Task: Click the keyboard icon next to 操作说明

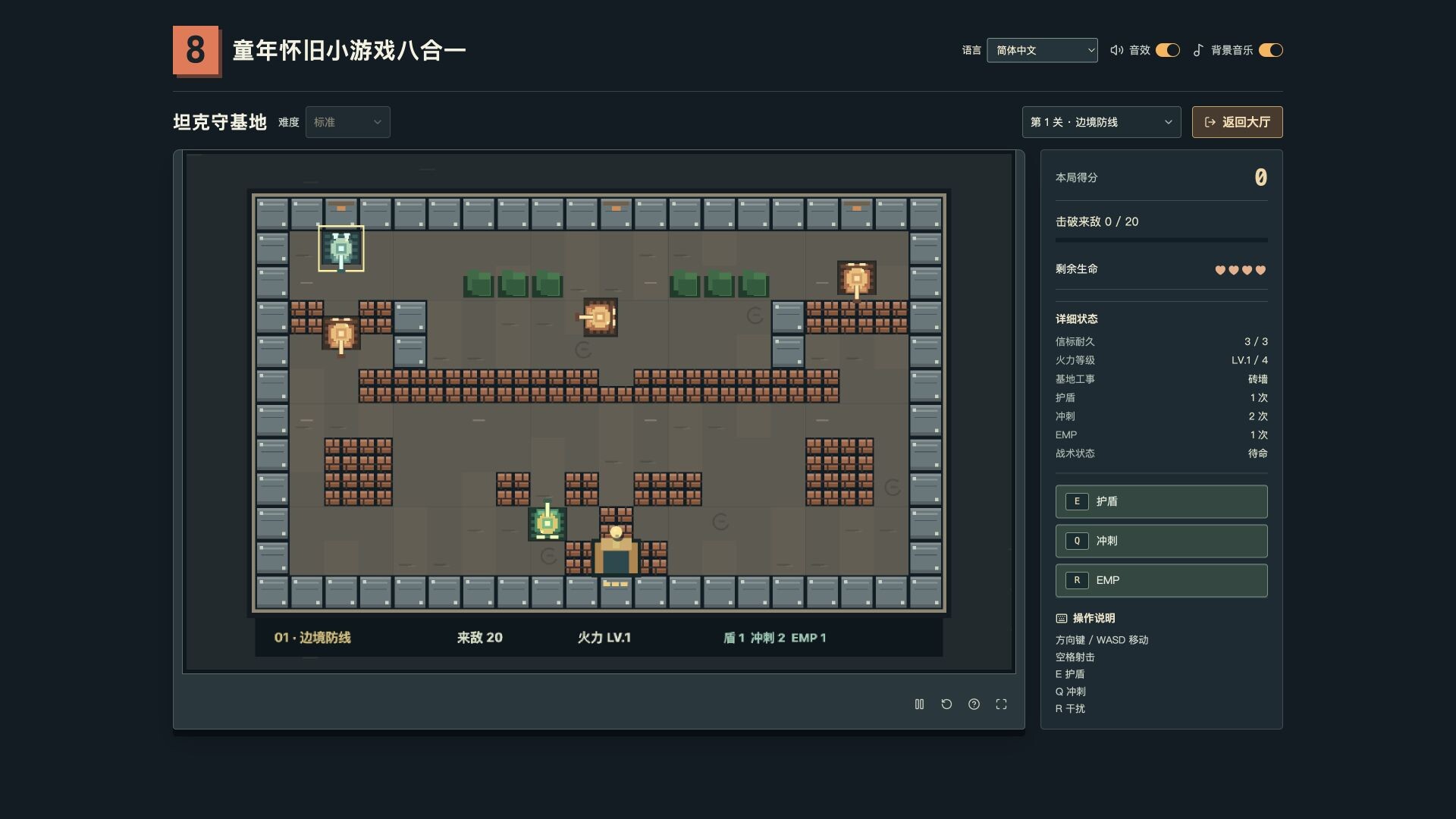Action: (x=1062, y=618)
